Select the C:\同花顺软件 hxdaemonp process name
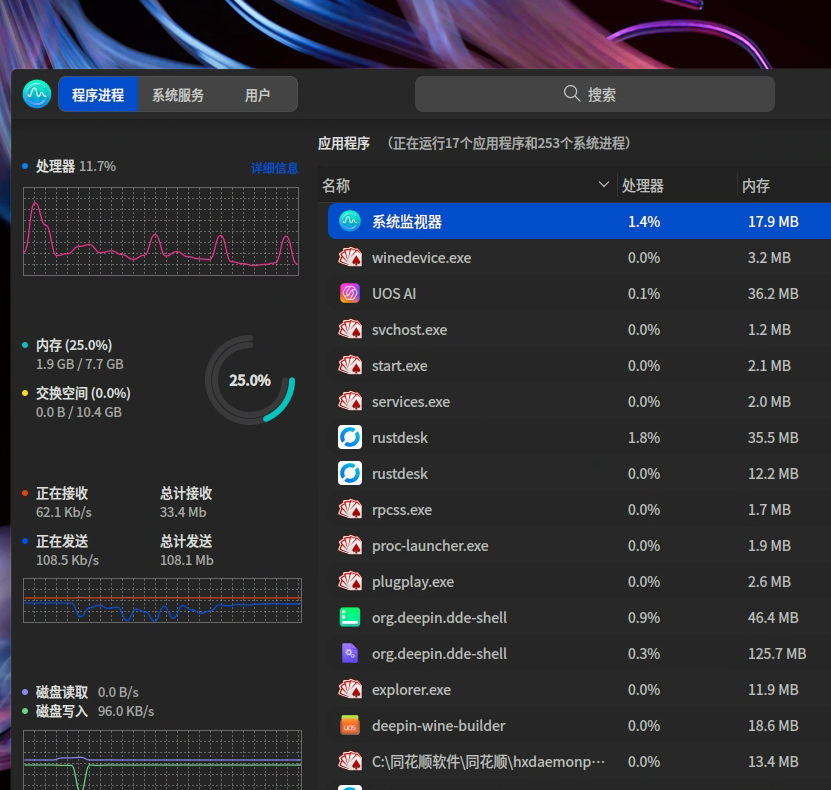The height and width of the screenshot is (790, 831). coord(488,762)
